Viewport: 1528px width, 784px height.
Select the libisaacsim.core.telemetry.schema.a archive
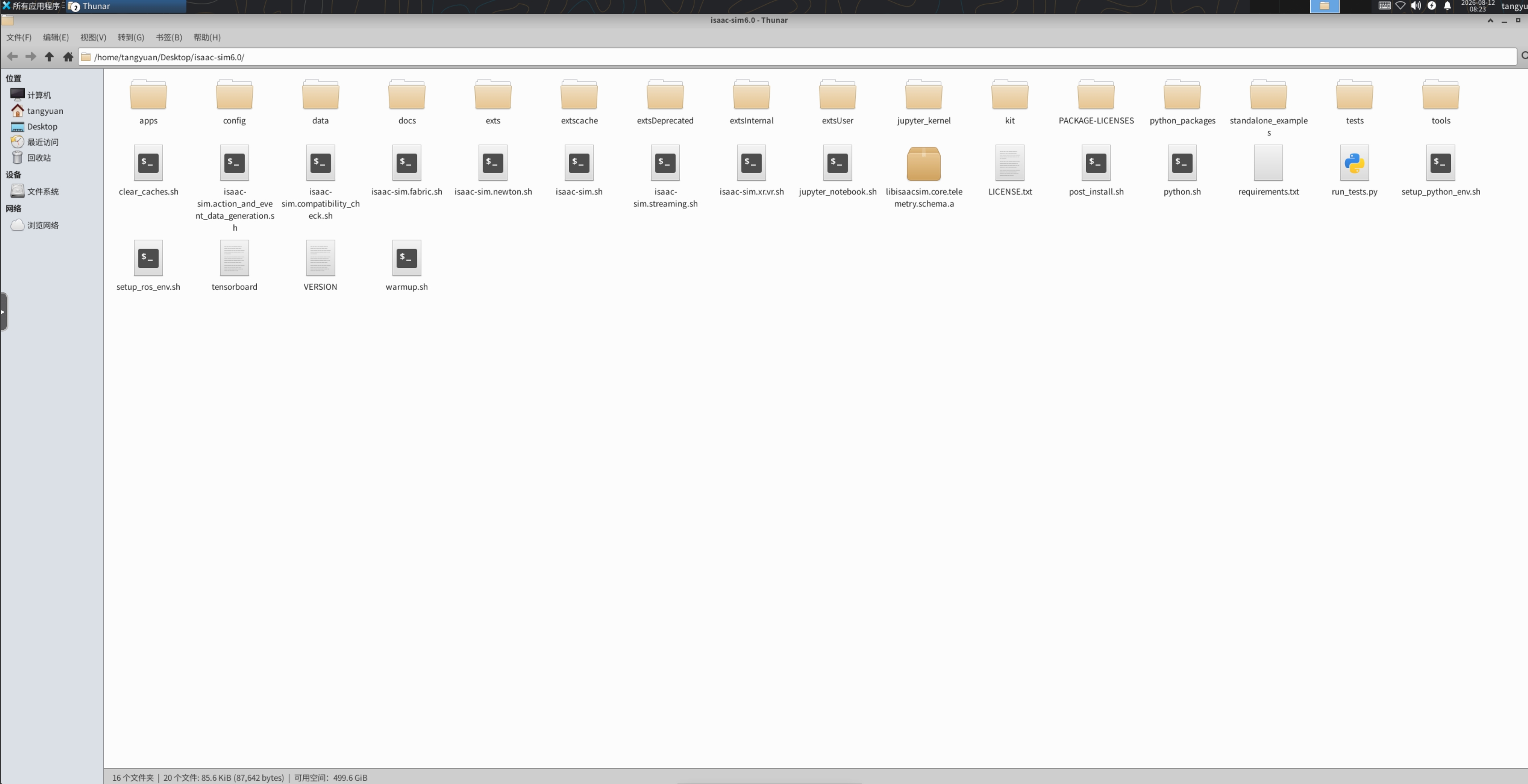[923, 164]
